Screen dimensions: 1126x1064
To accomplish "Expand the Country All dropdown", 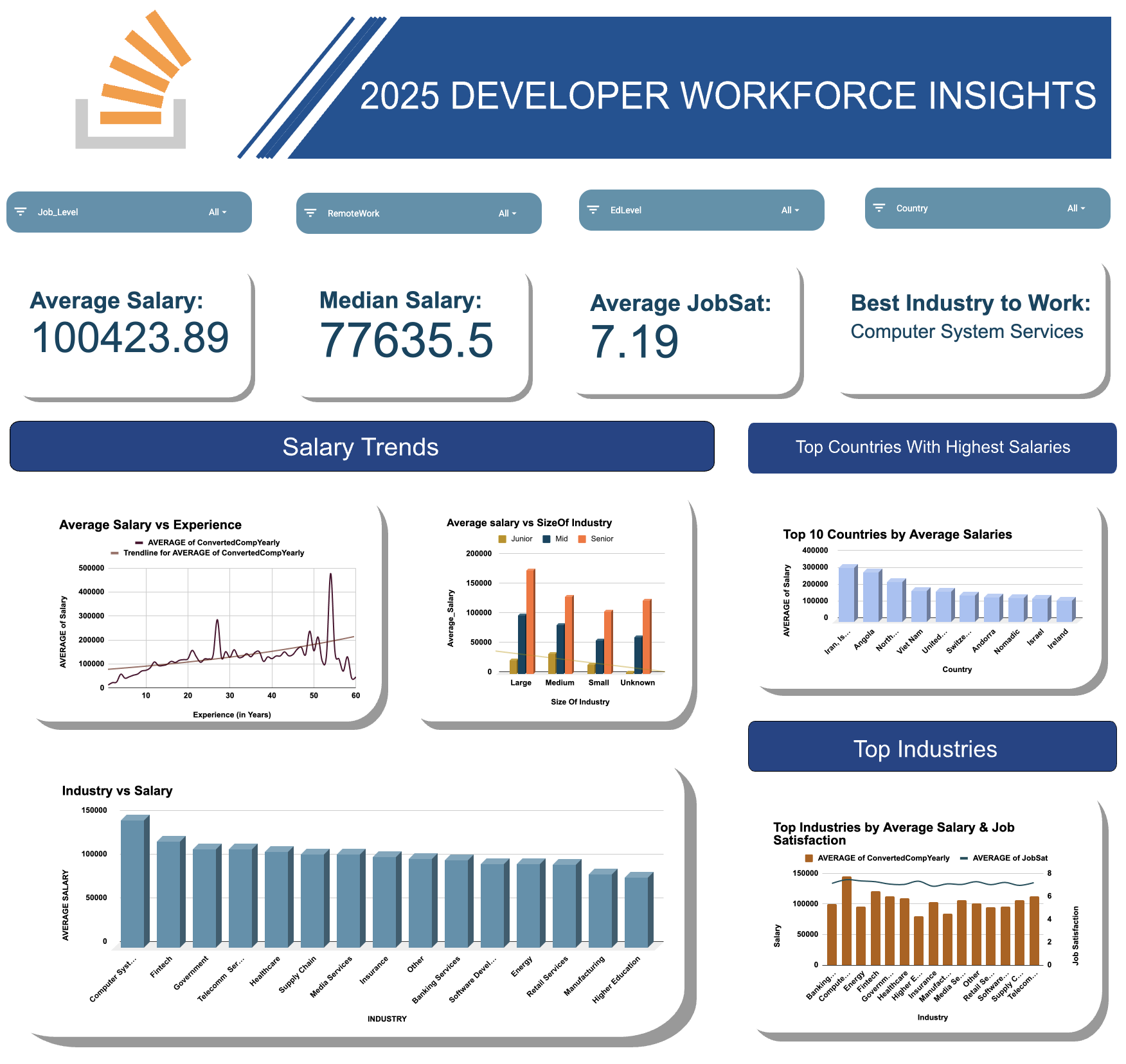I will click(1076, 208).
